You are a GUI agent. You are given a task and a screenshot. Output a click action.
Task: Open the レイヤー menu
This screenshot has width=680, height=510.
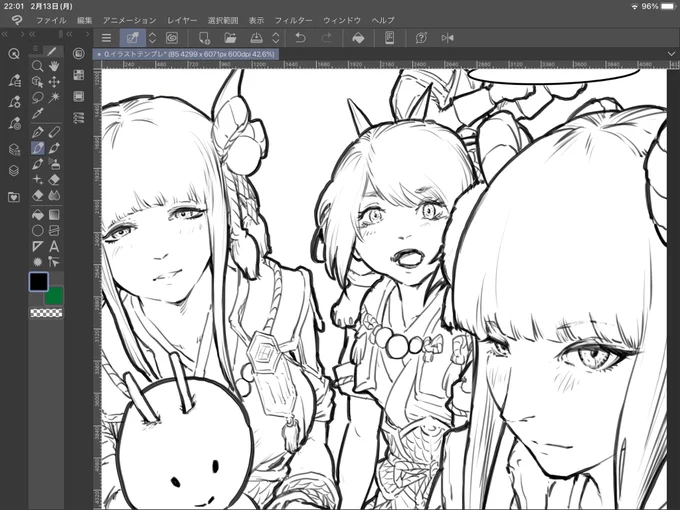[x=182, y=20]
